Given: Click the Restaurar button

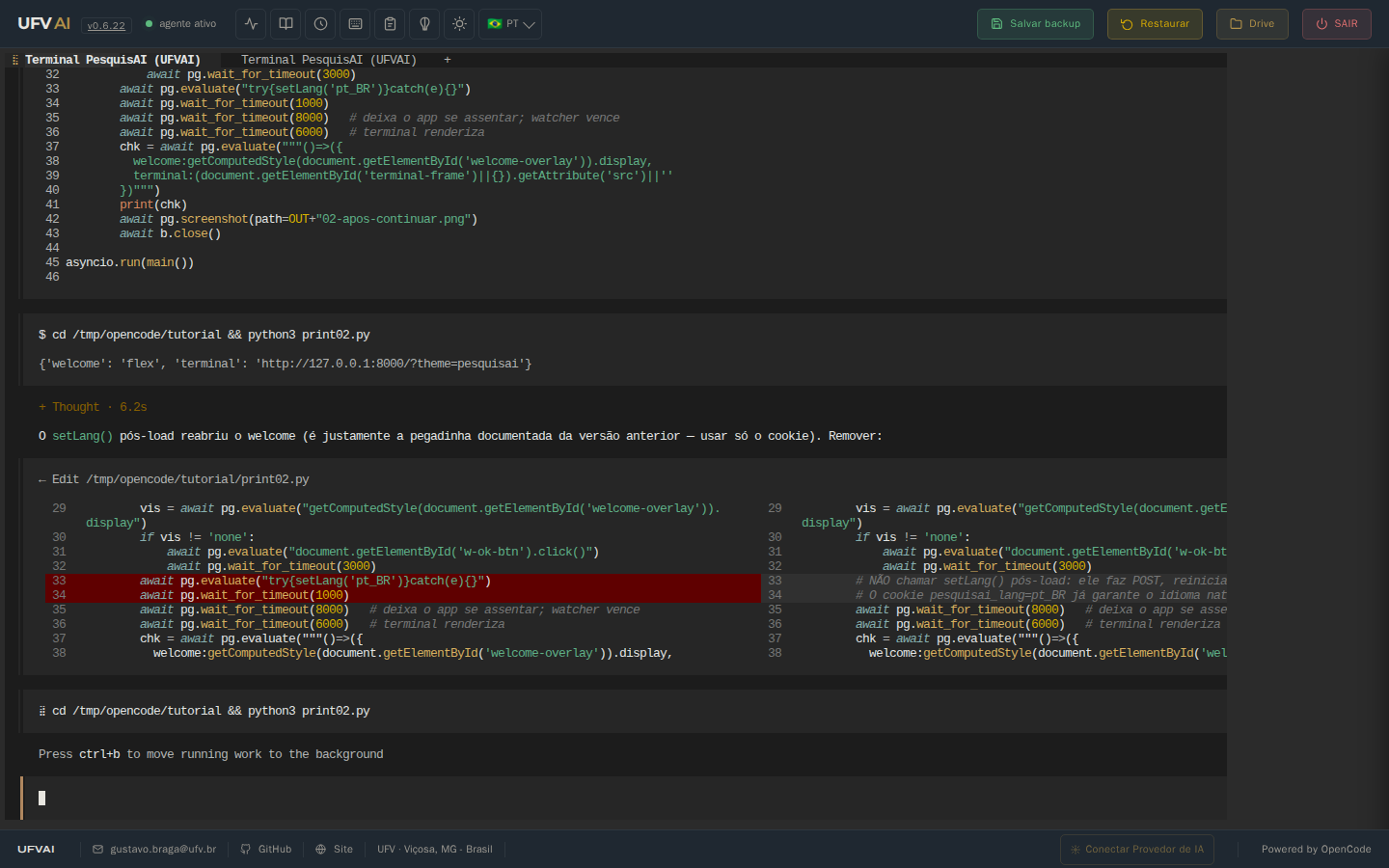Looking at the screenshot, I should click(1155, 24).
